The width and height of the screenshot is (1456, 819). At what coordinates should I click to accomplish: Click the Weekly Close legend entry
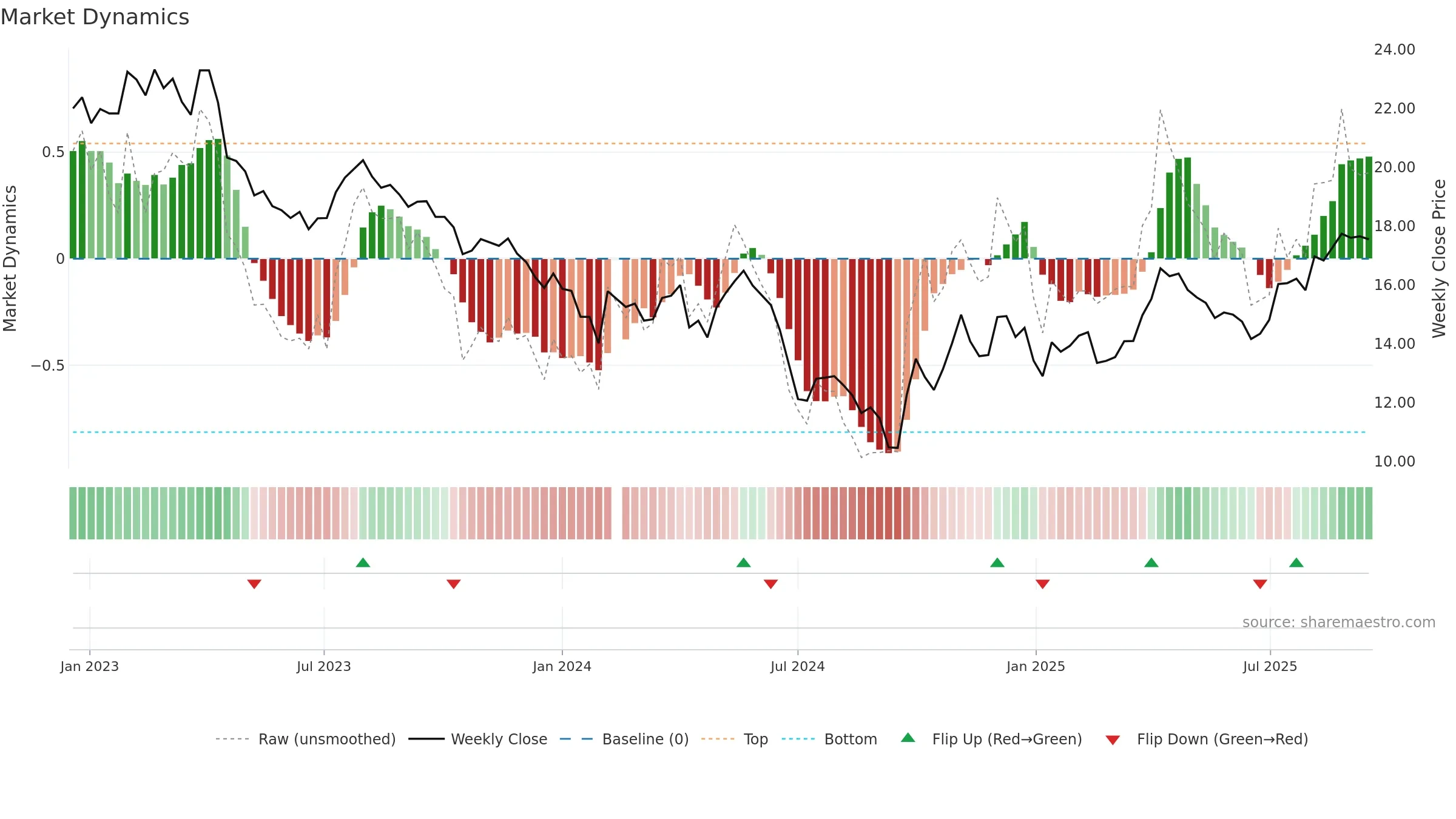[477, 739]
